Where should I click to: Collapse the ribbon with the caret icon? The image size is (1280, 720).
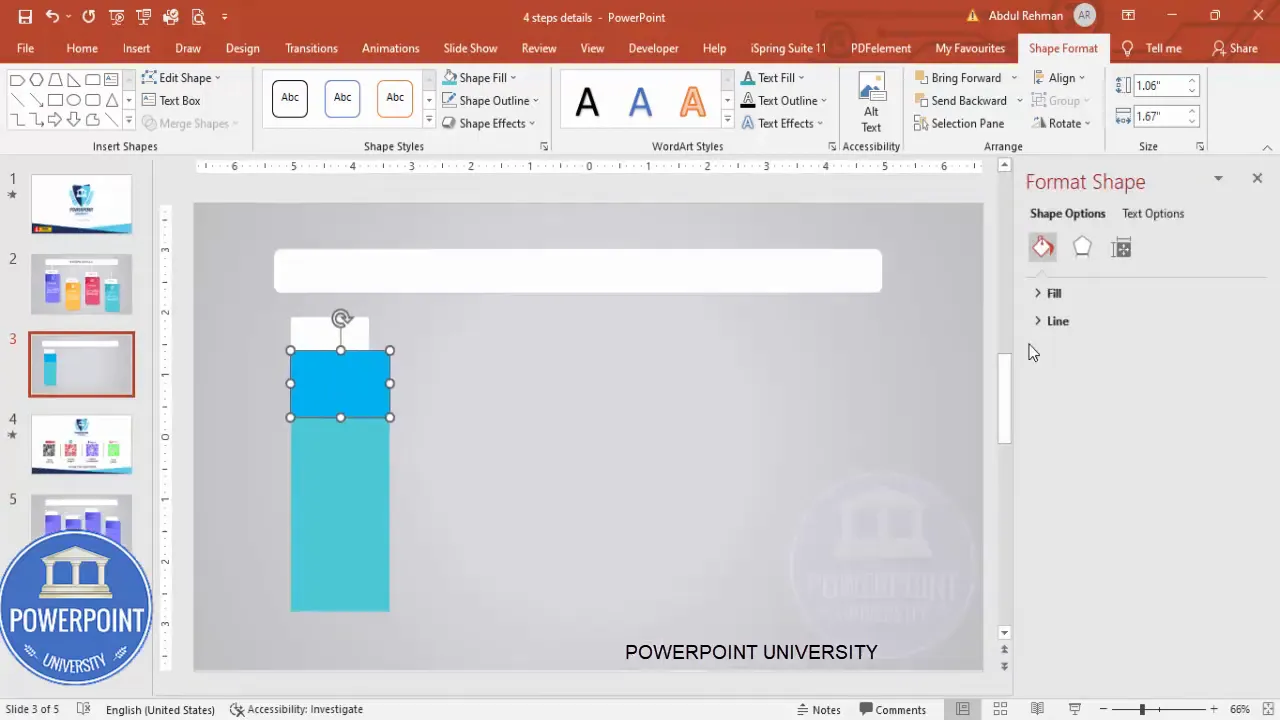pyautogui.click(x=1268, y=147)
